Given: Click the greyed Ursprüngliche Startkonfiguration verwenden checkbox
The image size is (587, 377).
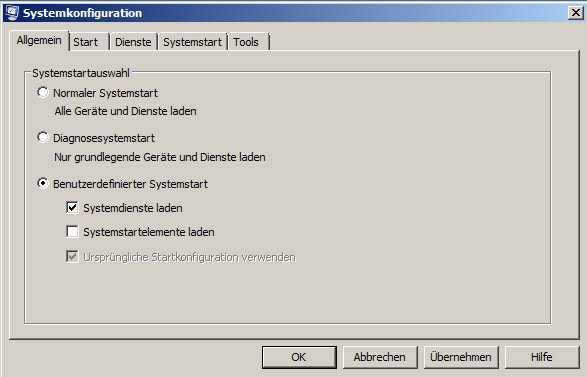Looking at the screenshot, I should [72, 257].
